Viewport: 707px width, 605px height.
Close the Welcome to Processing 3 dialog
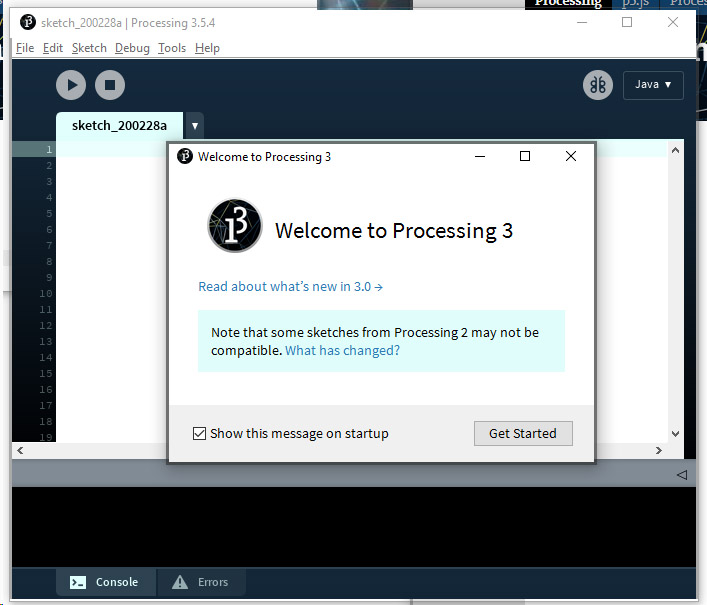tap(571, 156)
